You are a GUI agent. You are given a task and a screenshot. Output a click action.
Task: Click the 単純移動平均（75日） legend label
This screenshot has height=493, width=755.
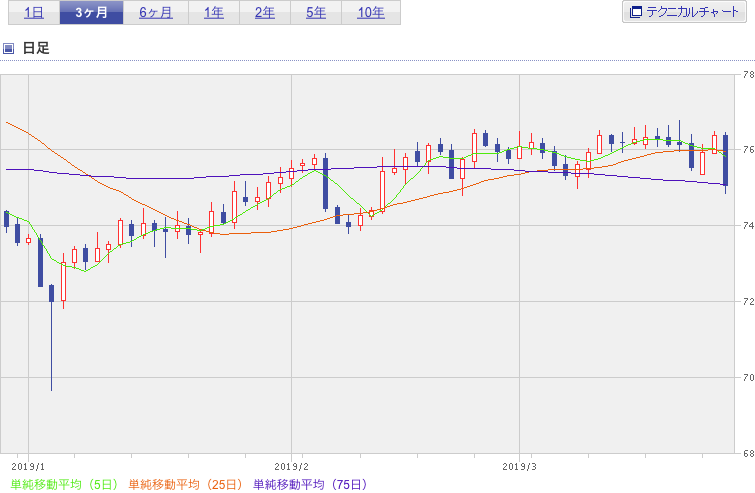[x=310, y=484]
